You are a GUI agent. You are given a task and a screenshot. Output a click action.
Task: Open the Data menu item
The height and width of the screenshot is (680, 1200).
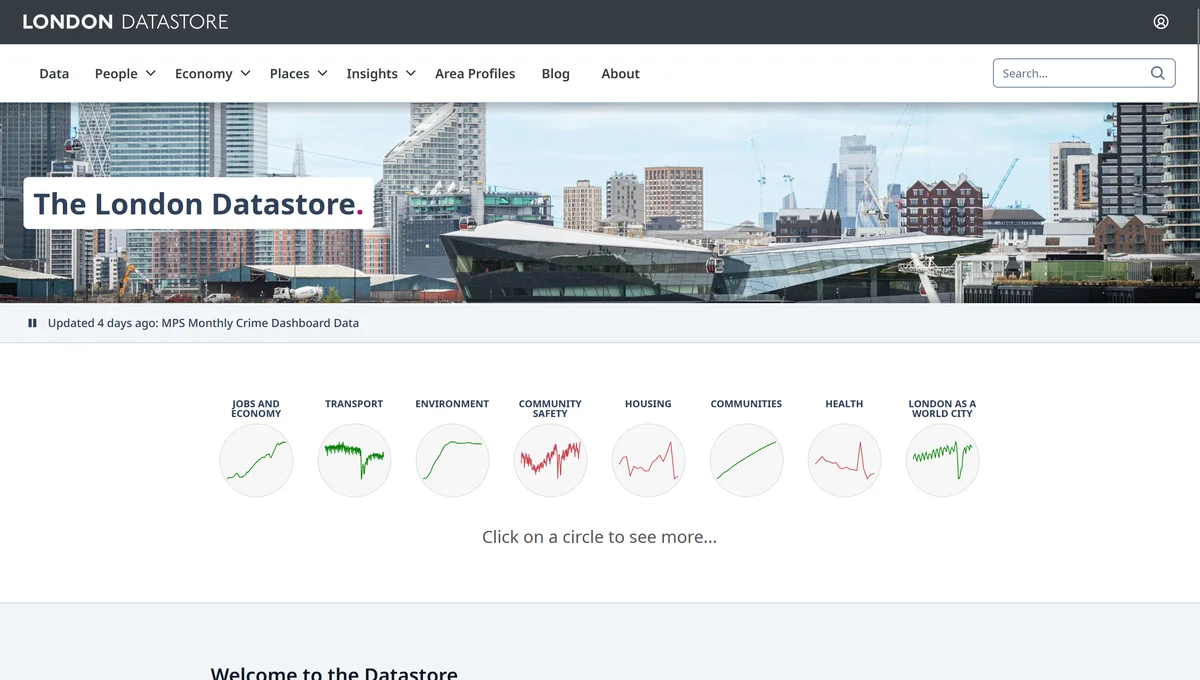point(54,74)
